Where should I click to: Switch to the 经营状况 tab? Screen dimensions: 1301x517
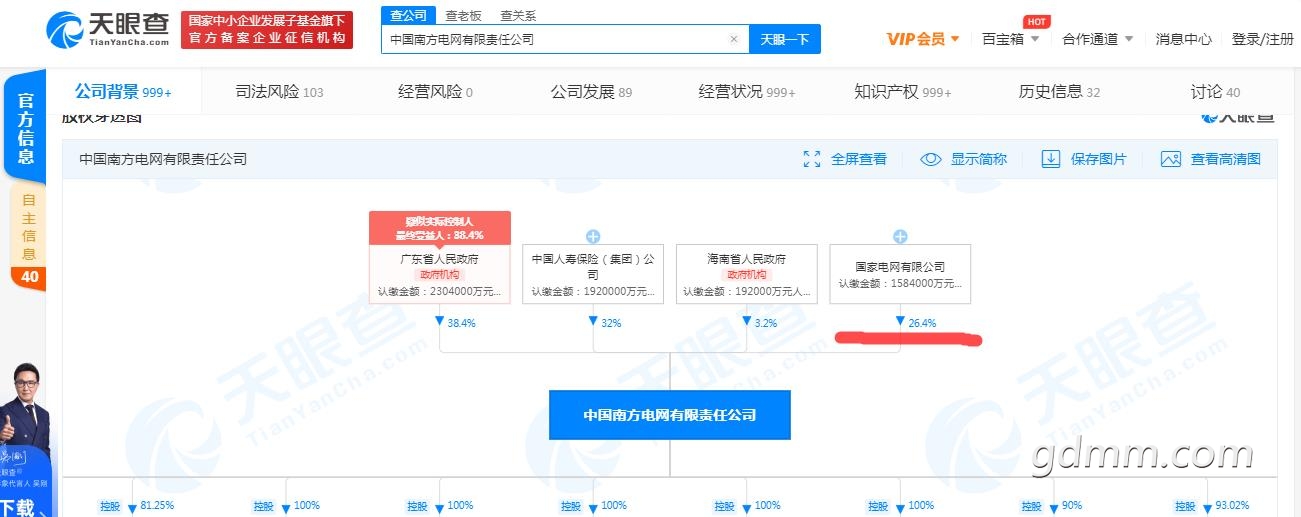[x=747, y=92]
